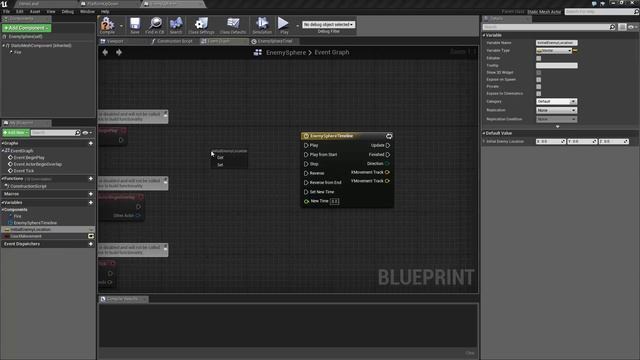Toggle the Editable checkbox
The height and width of the screenshot is (360, 640).
[538, 58]
